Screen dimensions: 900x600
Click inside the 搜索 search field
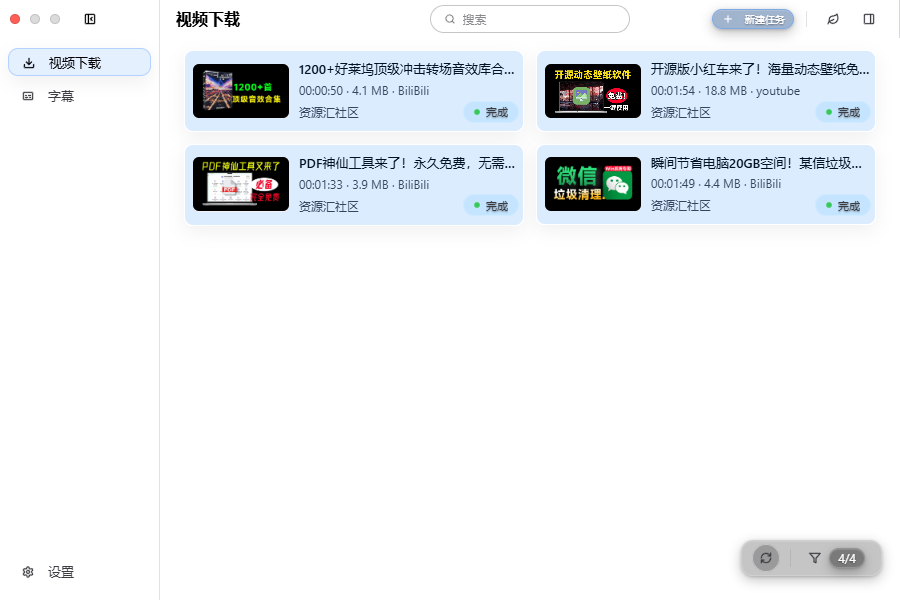(530, 18)
